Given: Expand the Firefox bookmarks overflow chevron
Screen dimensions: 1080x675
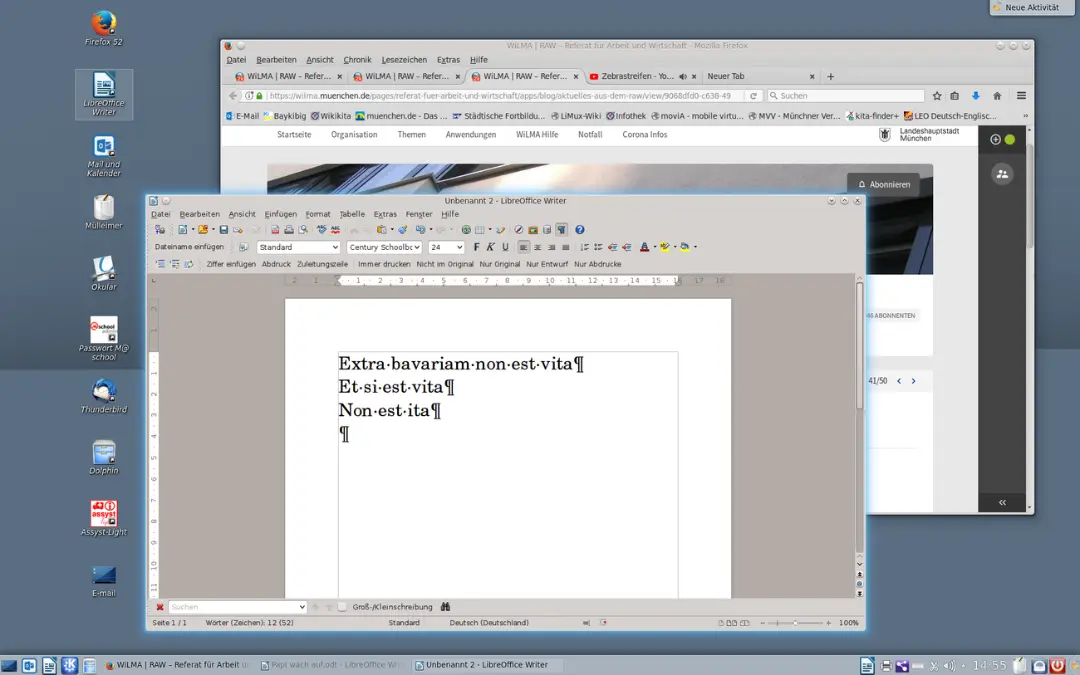Looking at the screenshot, I should tap(1025, 116).
